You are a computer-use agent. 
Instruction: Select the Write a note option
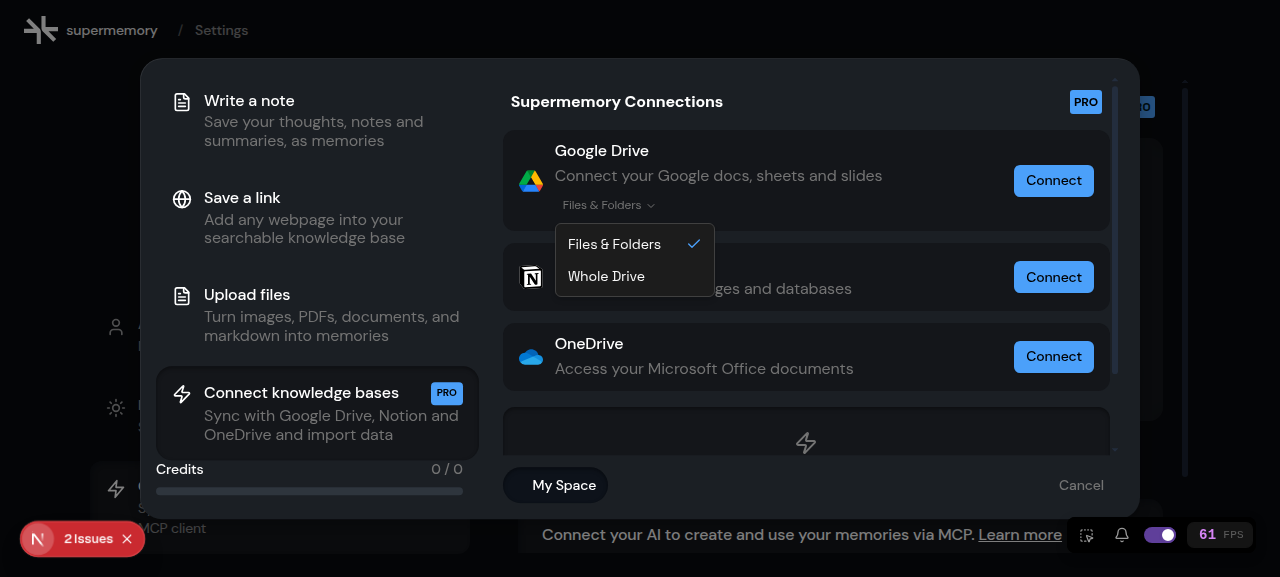tap(317, 121)
